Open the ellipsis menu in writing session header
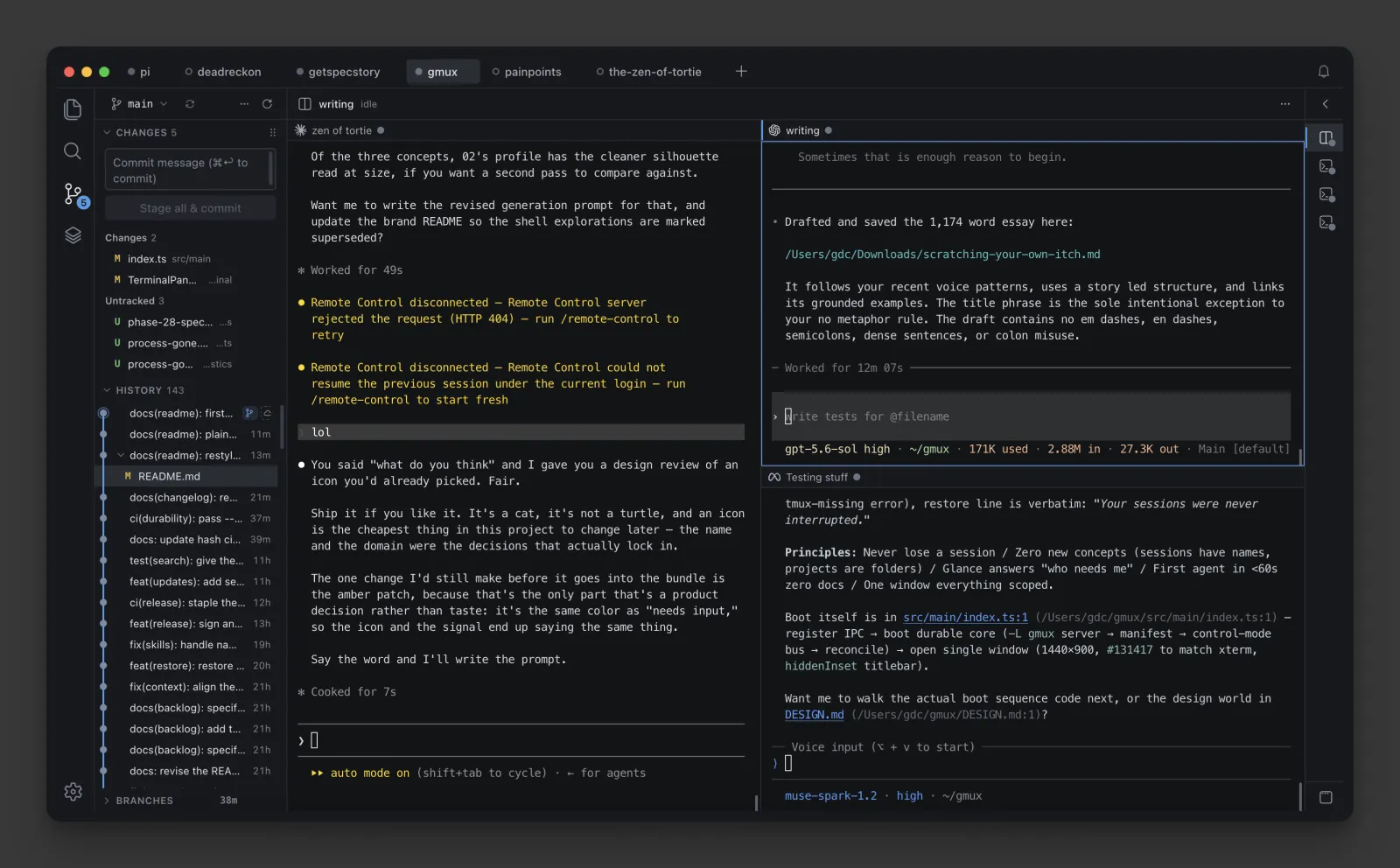The width and height of the screenshot is (1400, 868). point(1284,103)
